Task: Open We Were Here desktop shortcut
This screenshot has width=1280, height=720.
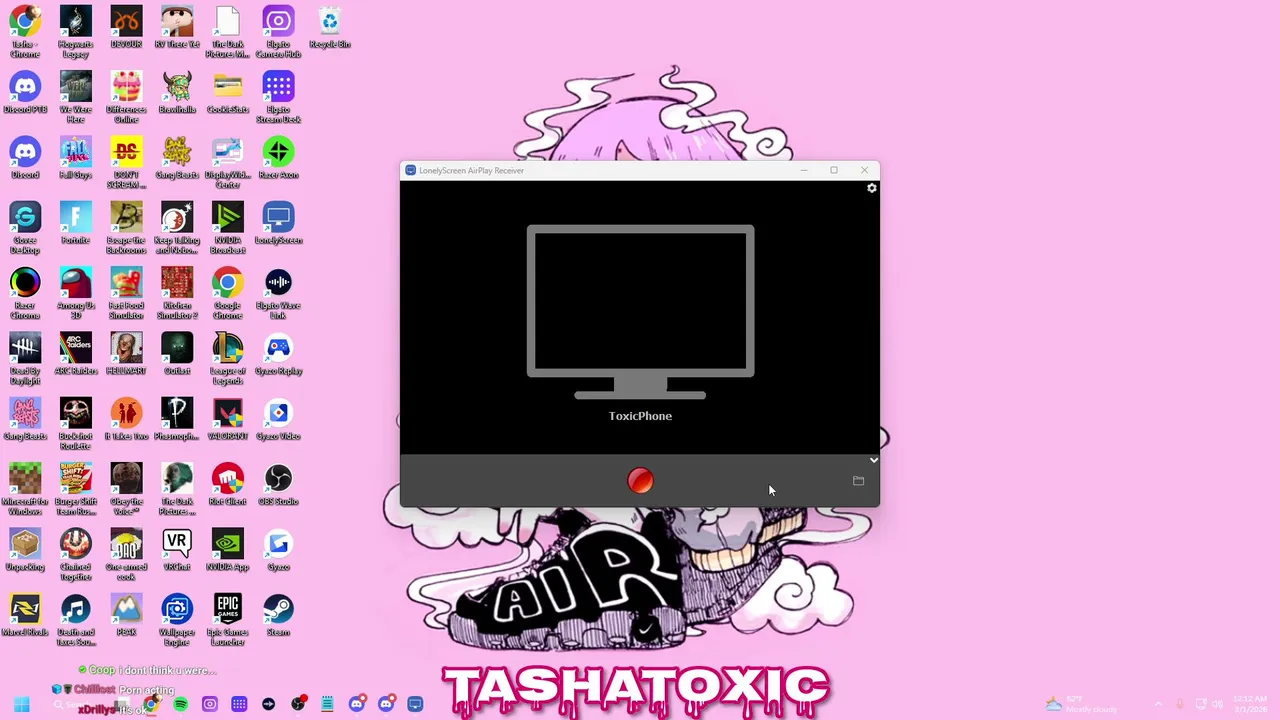Action: coord(76,95)
